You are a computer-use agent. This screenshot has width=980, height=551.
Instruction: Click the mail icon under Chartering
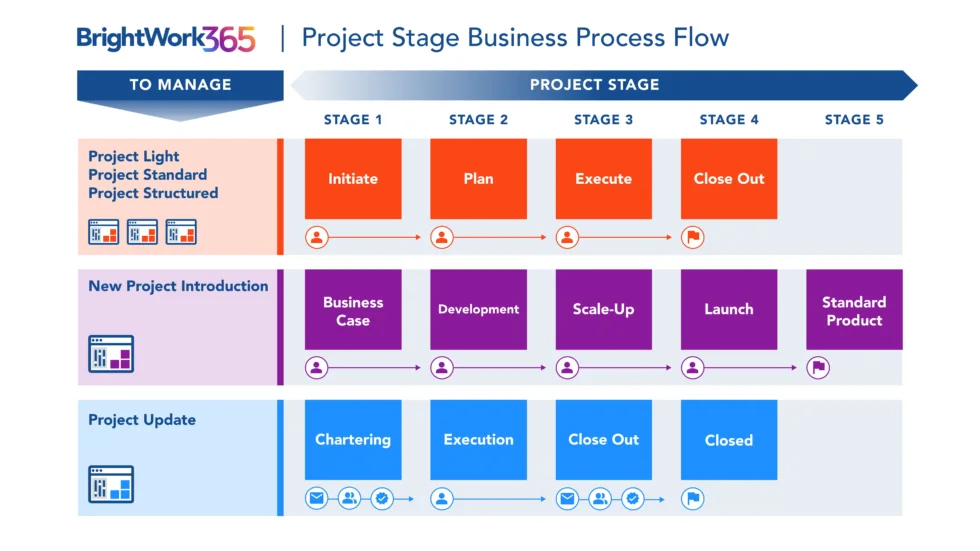(317, 498)
